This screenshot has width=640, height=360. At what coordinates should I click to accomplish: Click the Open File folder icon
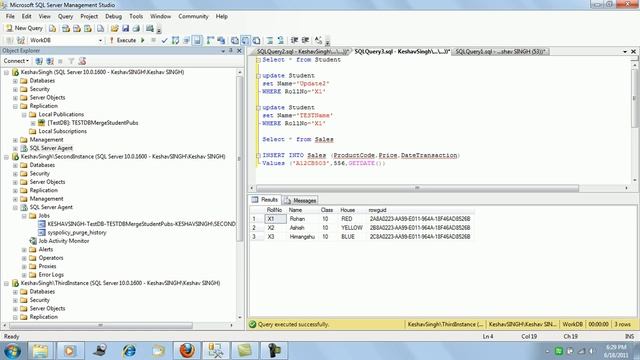click(x=114, y=28)
